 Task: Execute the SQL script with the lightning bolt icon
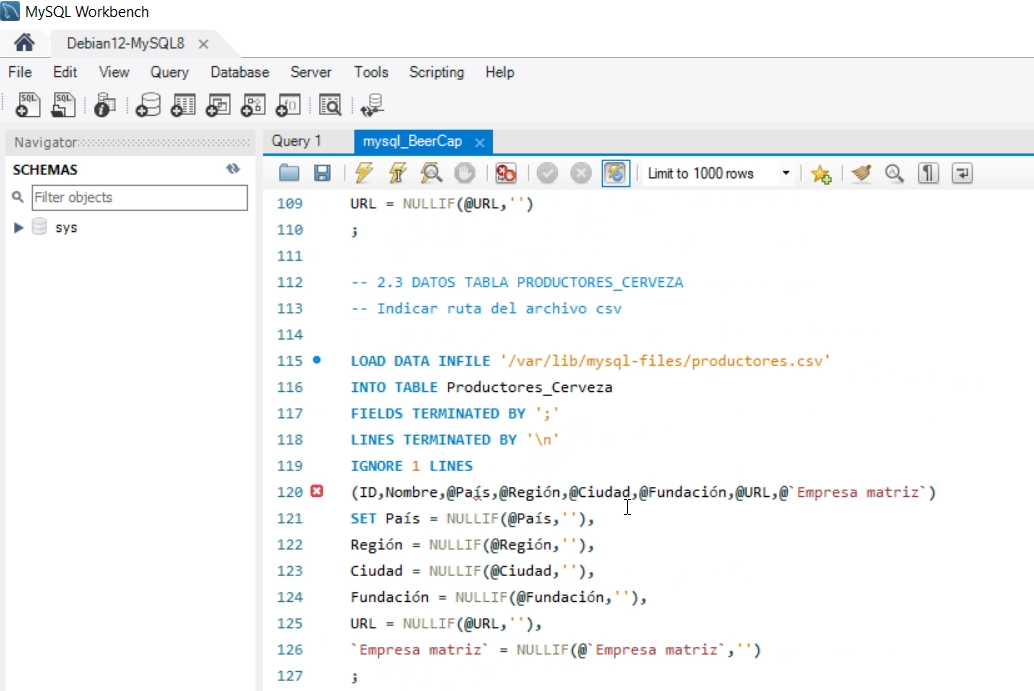pyautogui.click(x=363, y=172)
